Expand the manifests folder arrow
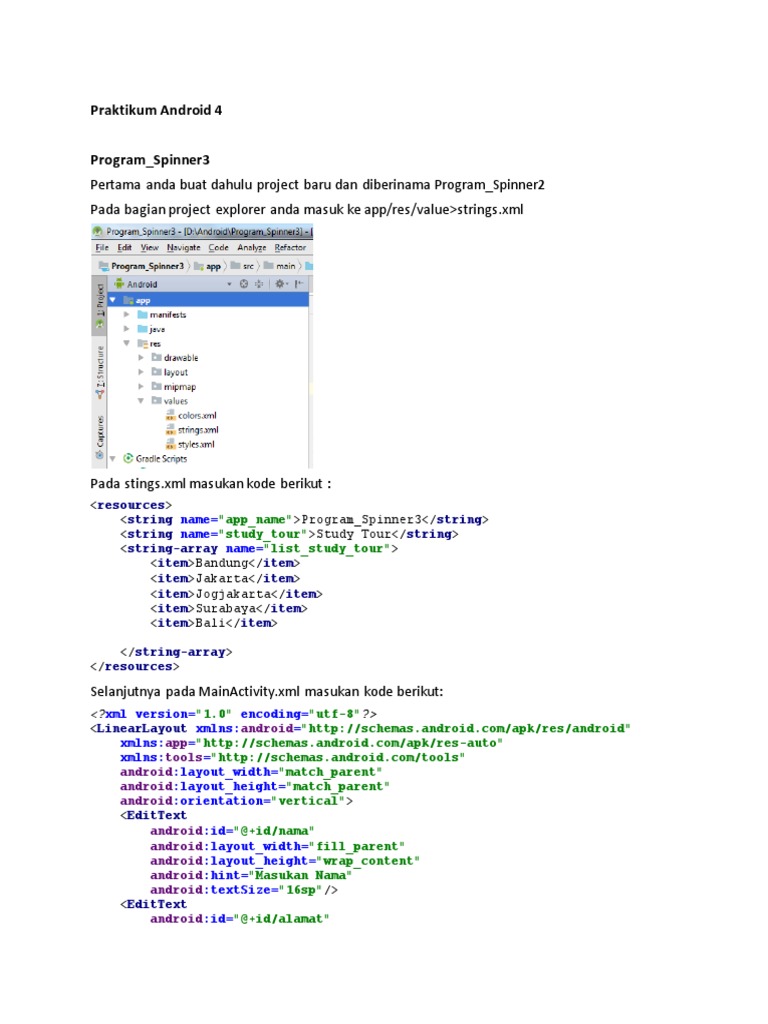The width and height of the screenshot is (768, 1024). [x=127, y=314]
